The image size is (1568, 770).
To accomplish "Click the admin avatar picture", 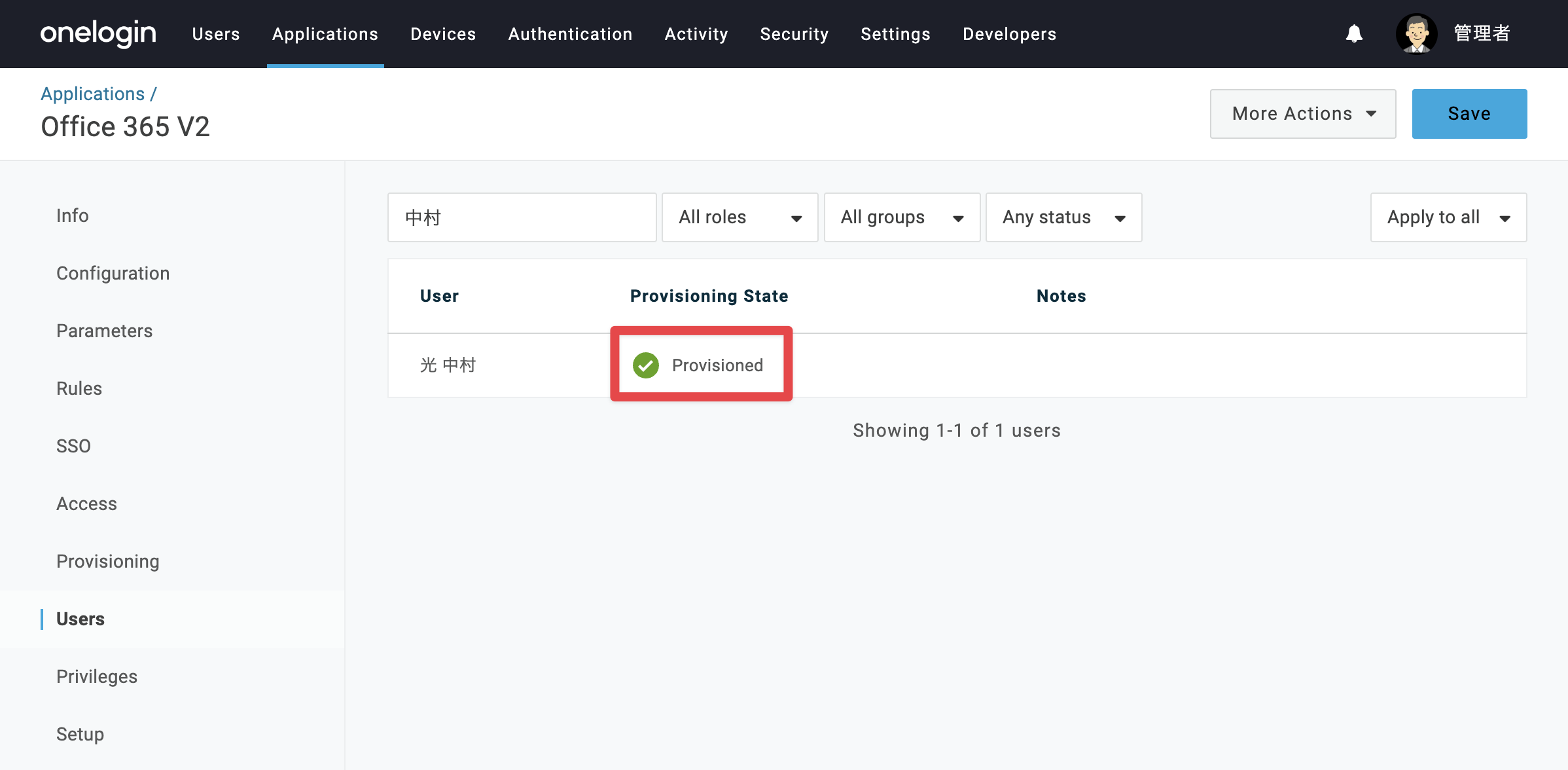I will pyautogui.click(x=1416, y=33).
